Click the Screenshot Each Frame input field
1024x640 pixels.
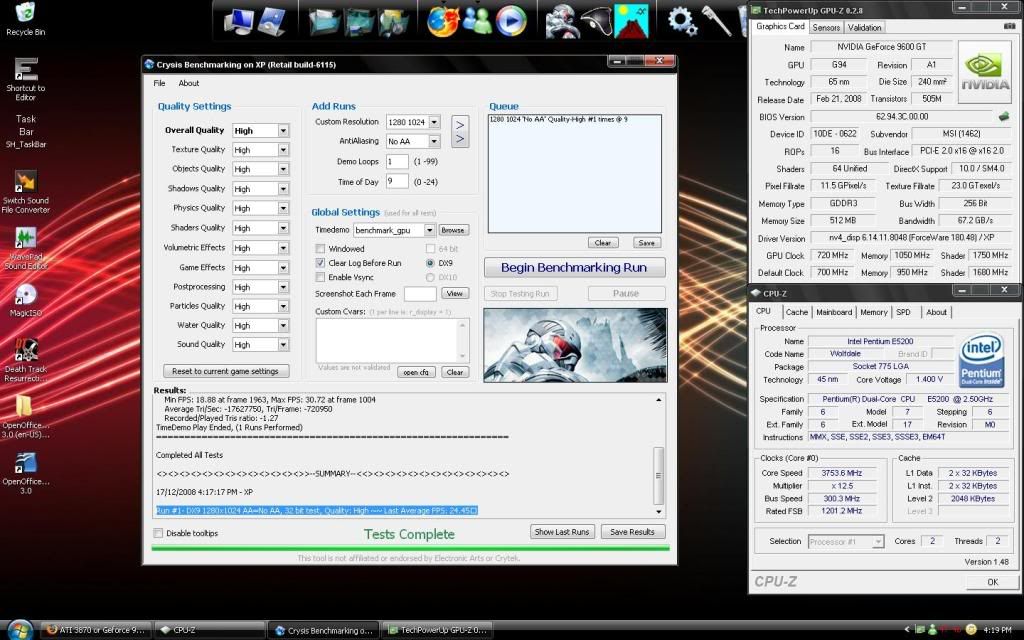click(x=421, y=294)
